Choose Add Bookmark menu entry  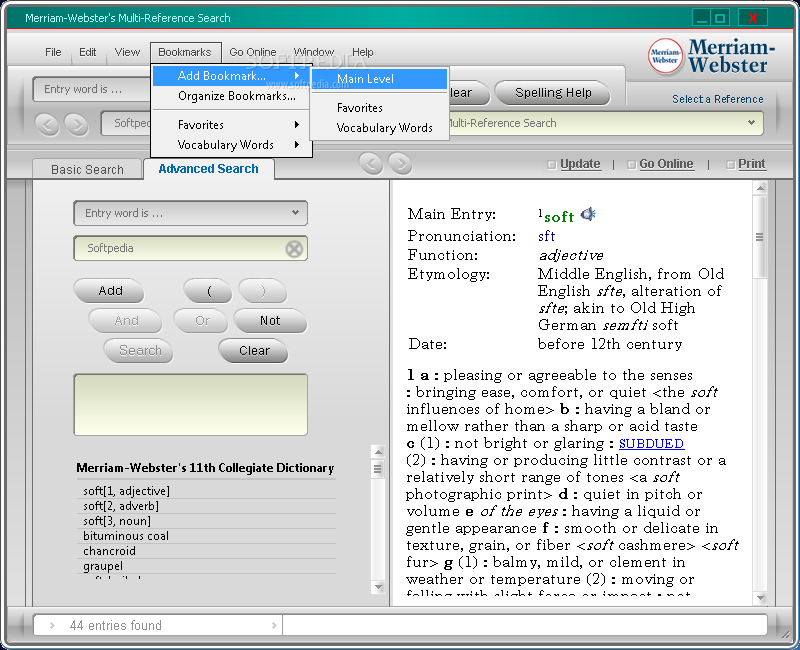pos(232,76)
